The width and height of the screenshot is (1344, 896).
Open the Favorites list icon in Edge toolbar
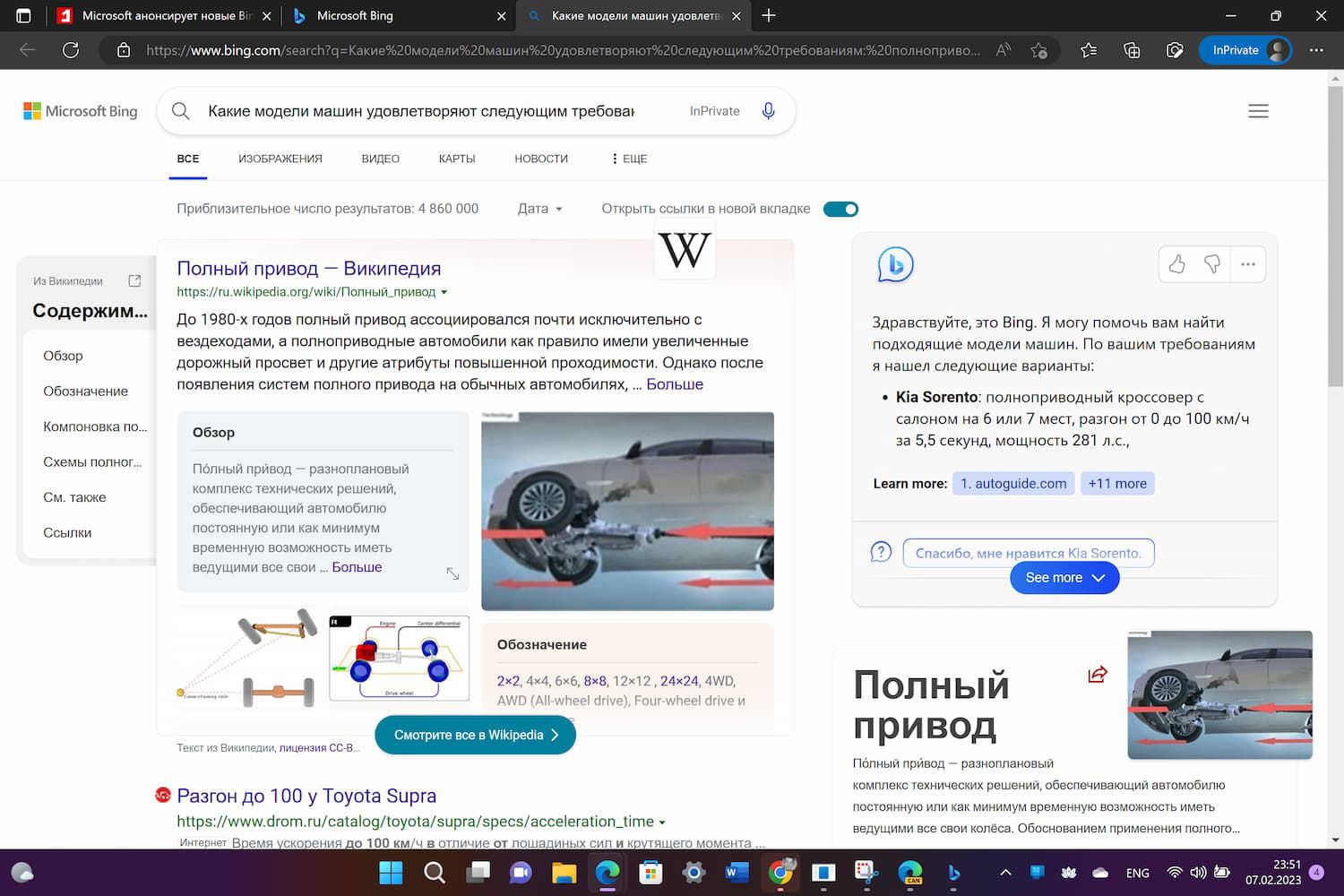click(1089, 50)
